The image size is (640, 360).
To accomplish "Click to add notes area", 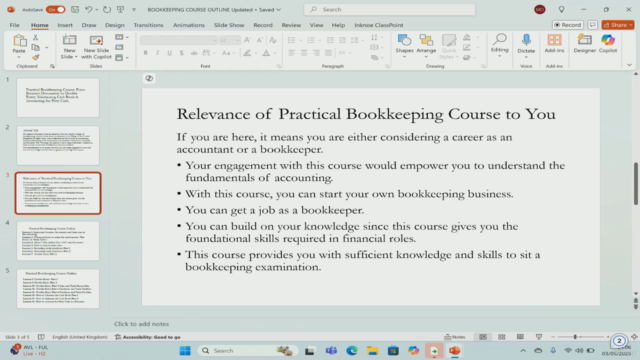I will [x=141, y=324].
